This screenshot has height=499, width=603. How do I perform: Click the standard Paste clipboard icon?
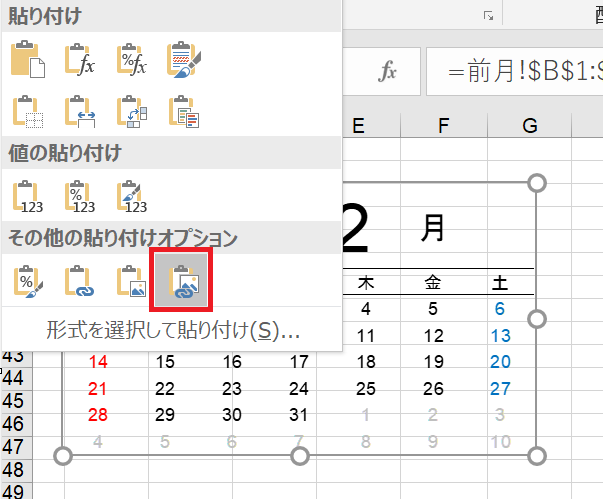pos(28,62)
